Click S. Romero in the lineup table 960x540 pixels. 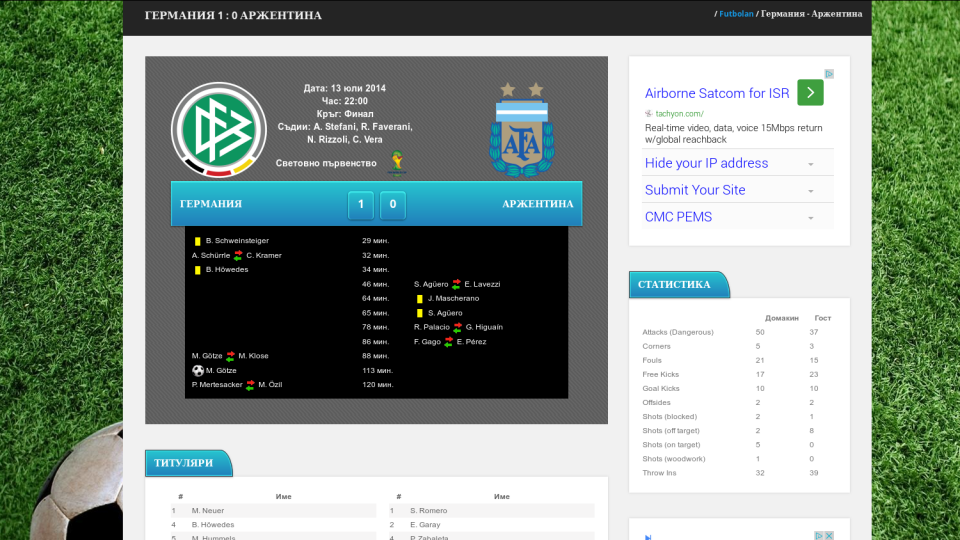pyautogui.click(x=429, y=511)
